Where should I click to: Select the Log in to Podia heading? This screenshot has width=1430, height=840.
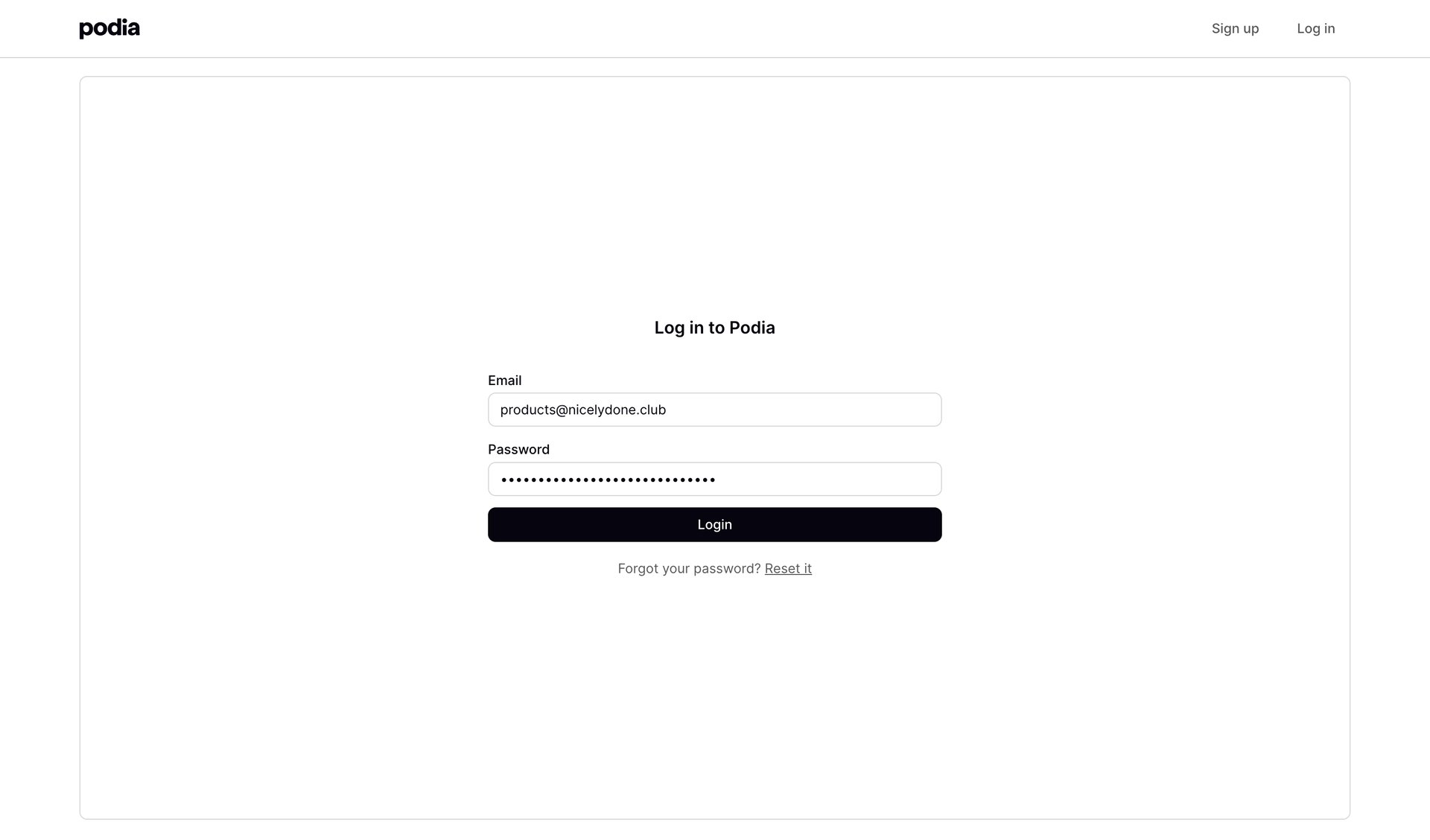click(714, 327)
